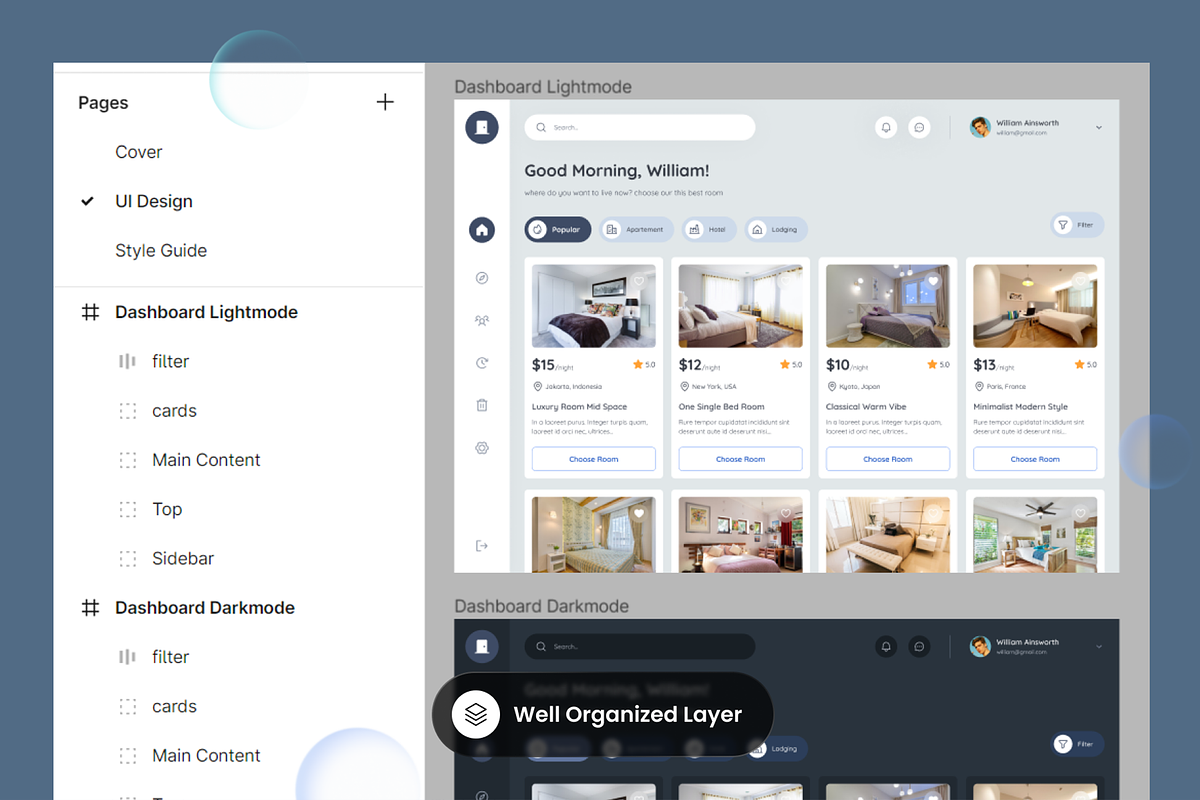
Task: Open chat messages icon in dark dashboard
Action: tap(920, 646)
